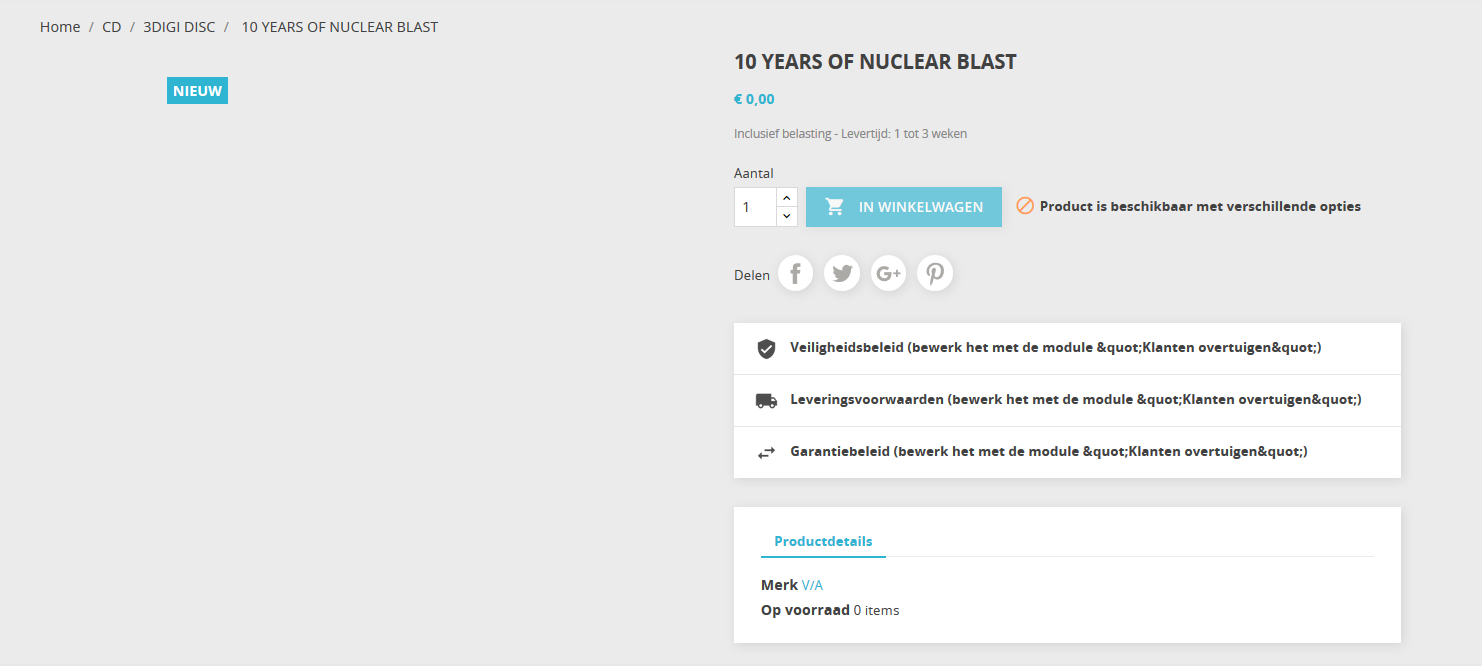This screenshot has height=669, width=1482.
Task: Open 3DIGI DISC breadcrumb link
Action: (179, 27)
